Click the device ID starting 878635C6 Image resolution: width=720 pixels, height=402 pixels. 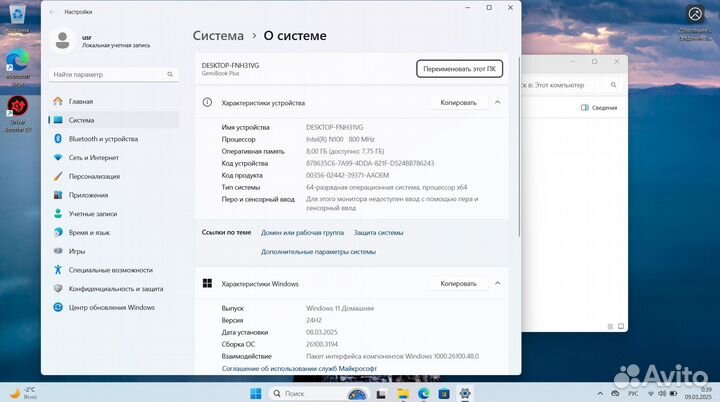(370, 163)
